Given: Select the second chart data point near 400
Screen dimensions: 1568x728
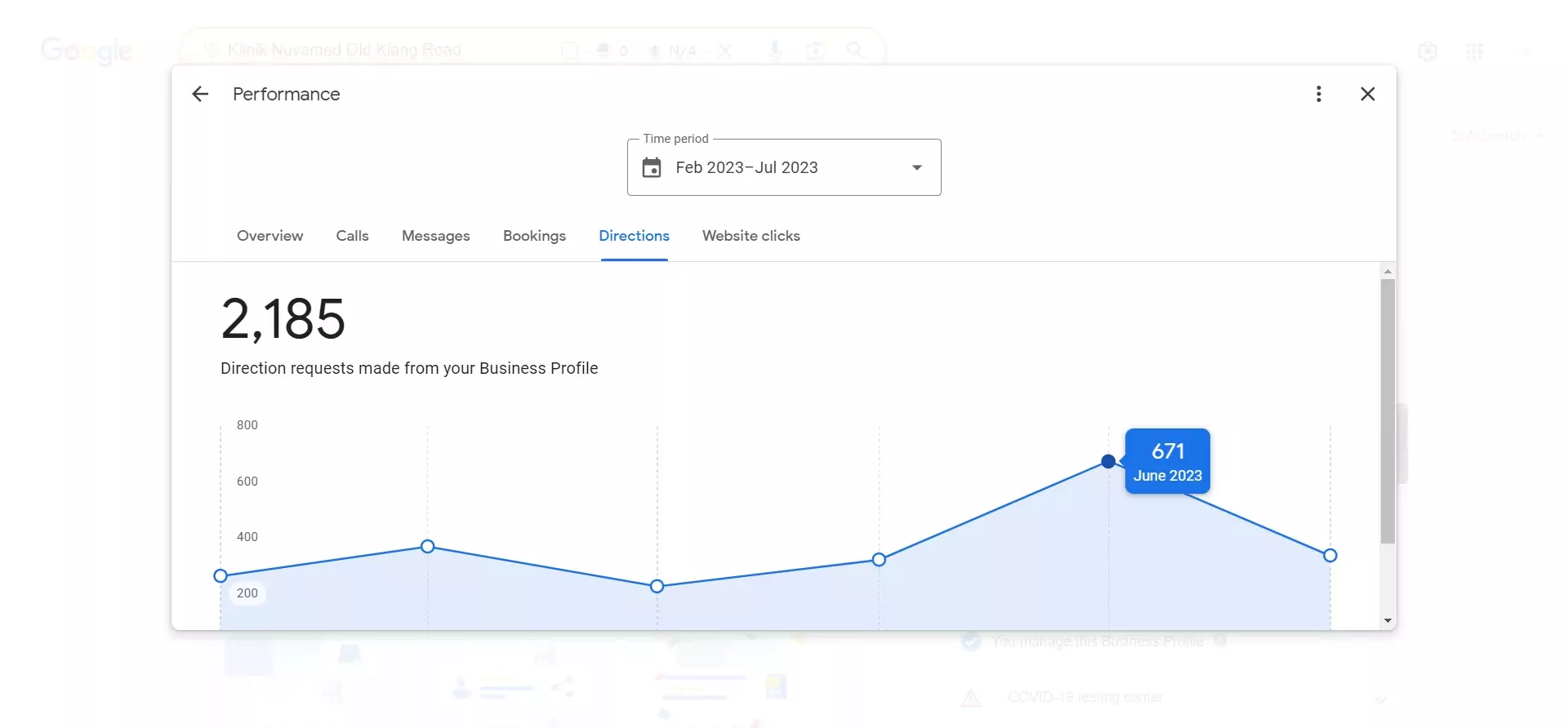Looking at the screenshot, I should (427, 546).
